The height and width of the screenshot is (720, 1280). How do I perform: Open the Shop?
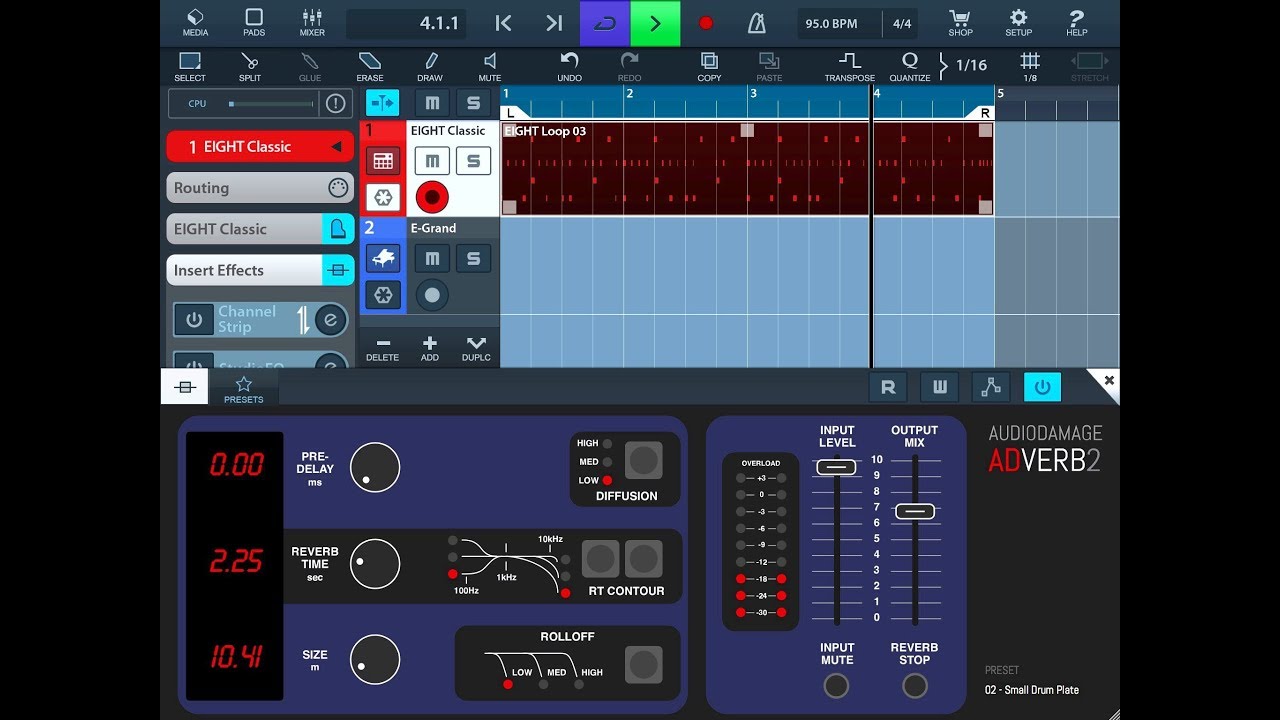(x=960, y=22)
